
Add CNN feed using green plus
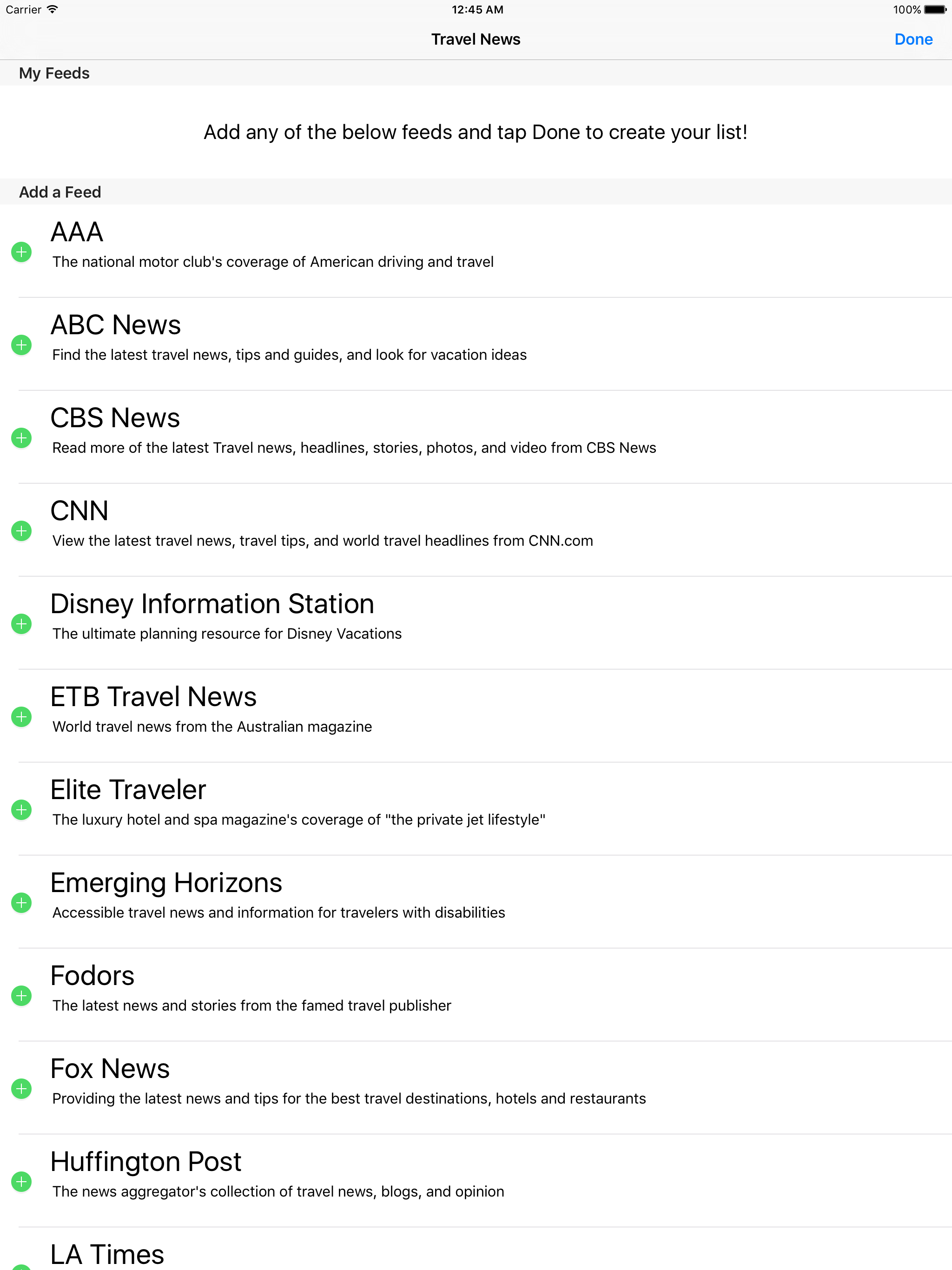click(22, 531)
